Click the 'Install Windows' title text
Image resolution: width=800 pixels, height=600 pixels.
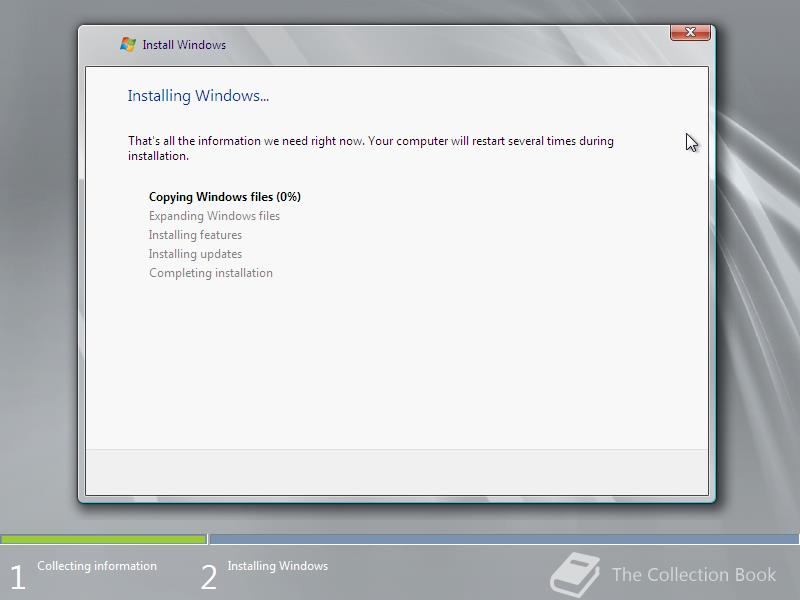click(184, 45)
